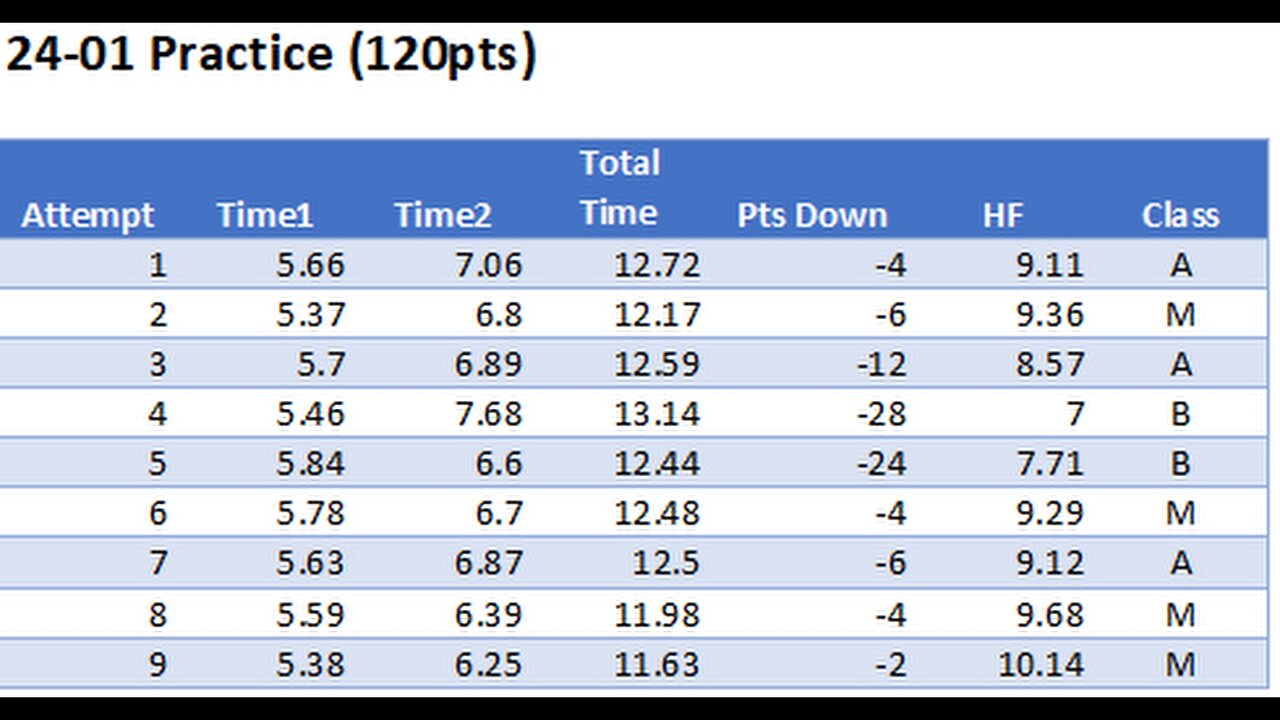The image size is (1280, 720).
Task: Click Pts Down cell showing -28
Action: (x=881, y=414)
